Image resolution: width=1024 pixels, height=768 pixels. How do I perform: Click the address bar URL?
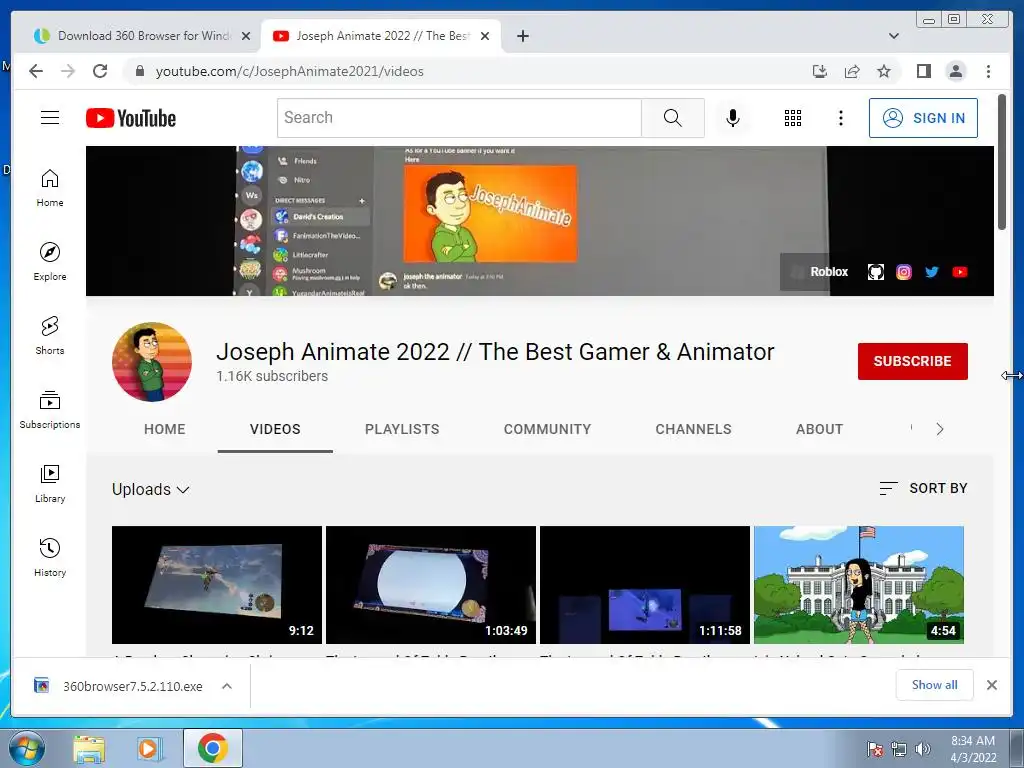289,71
